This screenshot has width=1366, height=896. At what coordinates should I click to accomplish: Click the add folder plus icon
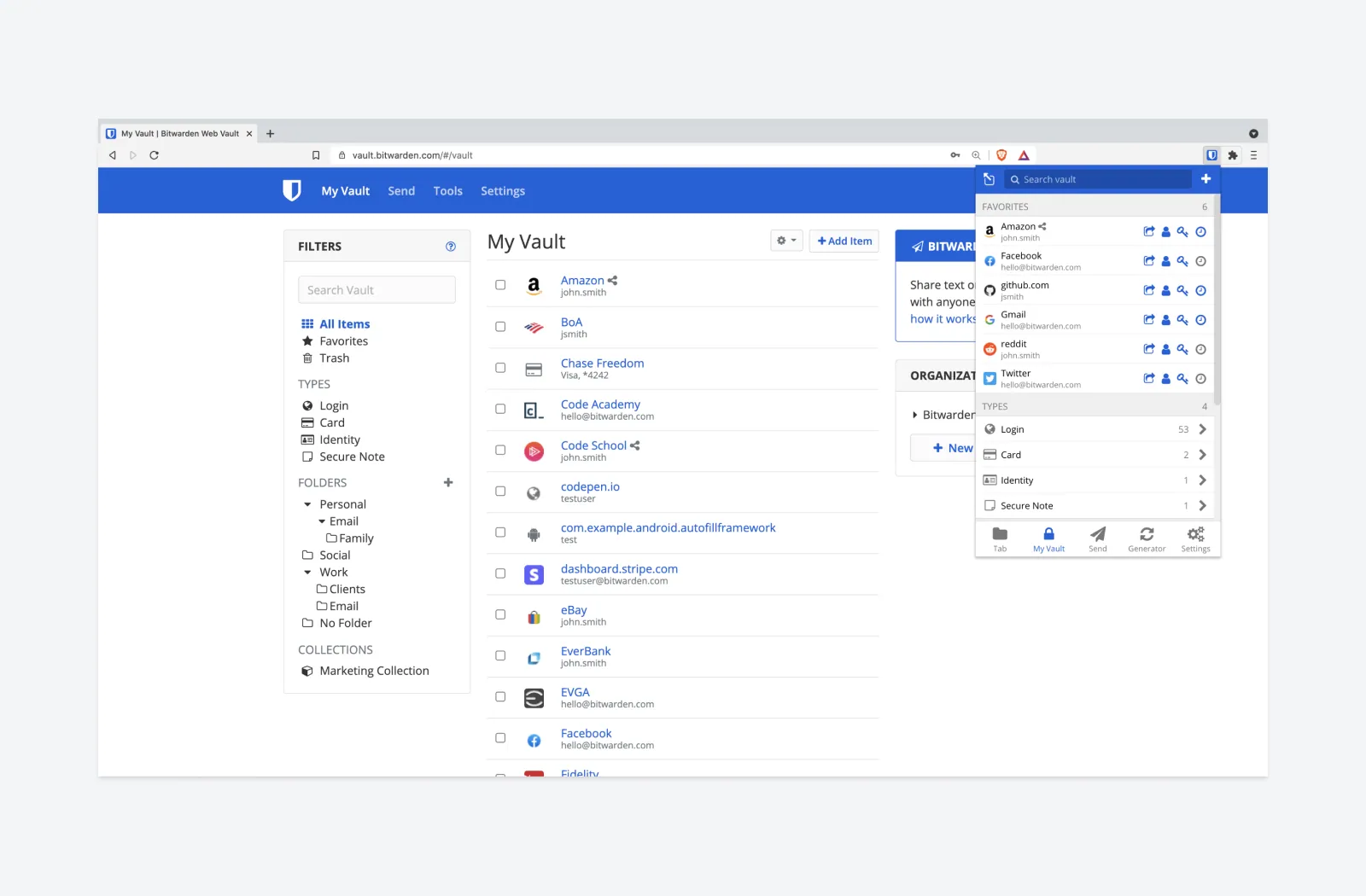(448, 482)
